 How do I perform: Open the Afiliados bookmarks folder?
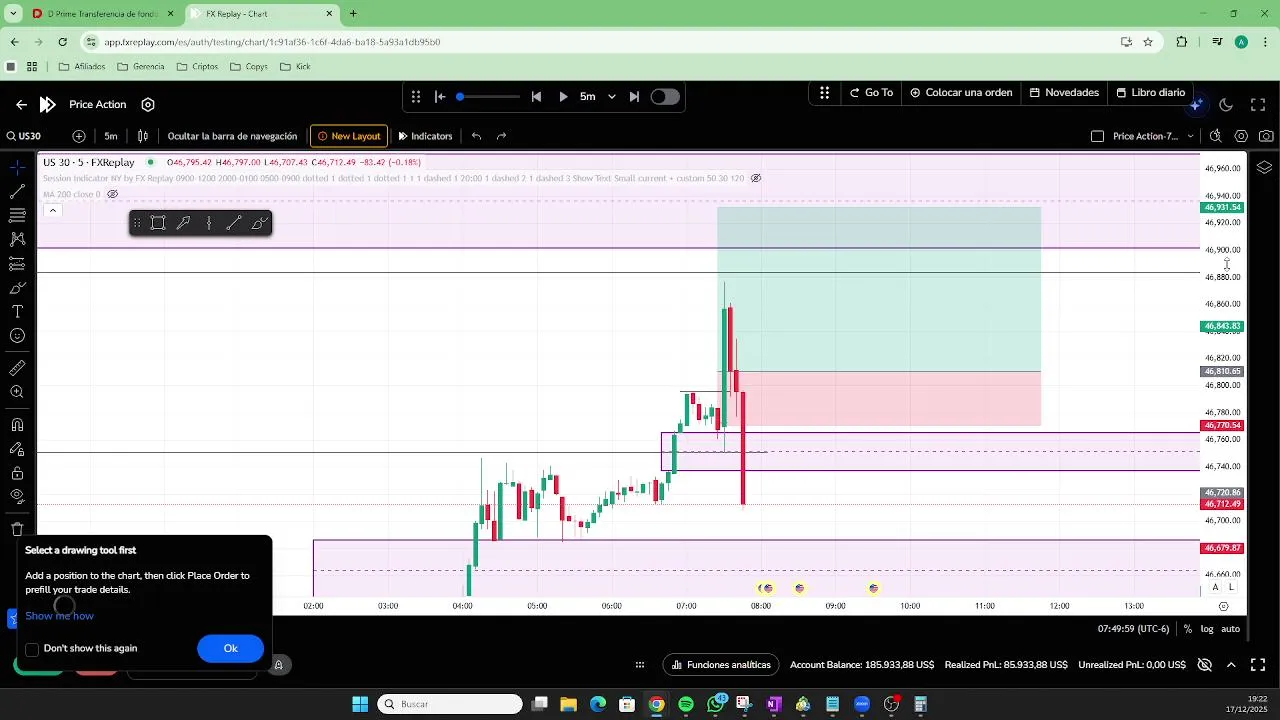pos(82,67)
